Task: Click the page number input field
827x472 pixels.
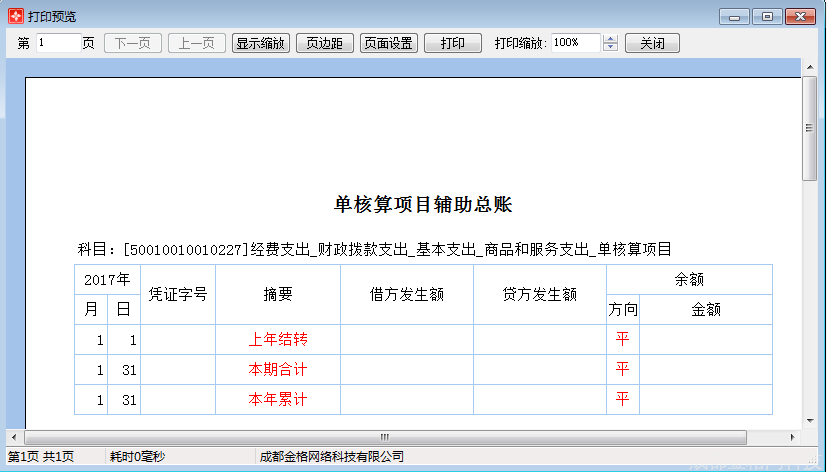Action: pyautogui.click(x=58, y=43)
